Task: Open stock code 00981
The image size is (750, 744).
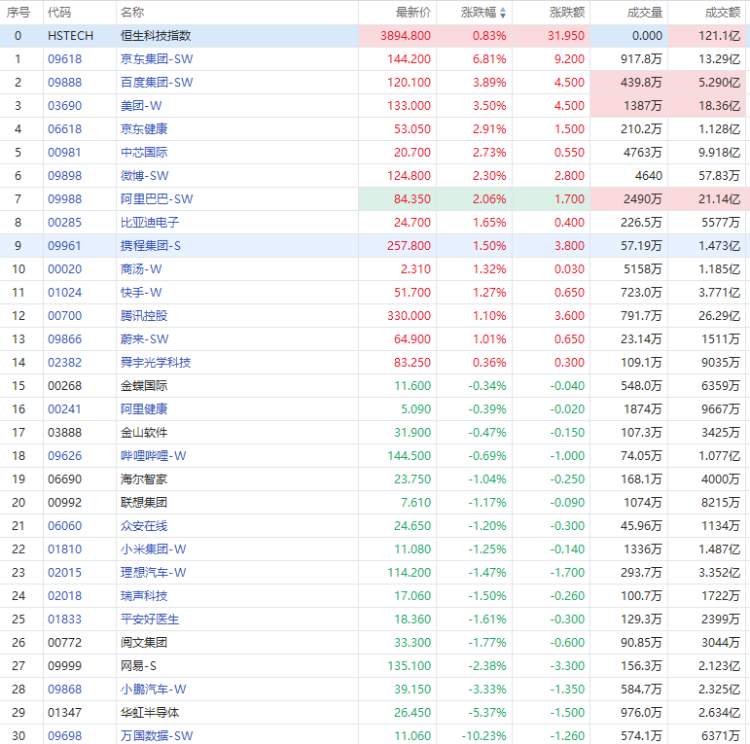Action: (65, 153)
